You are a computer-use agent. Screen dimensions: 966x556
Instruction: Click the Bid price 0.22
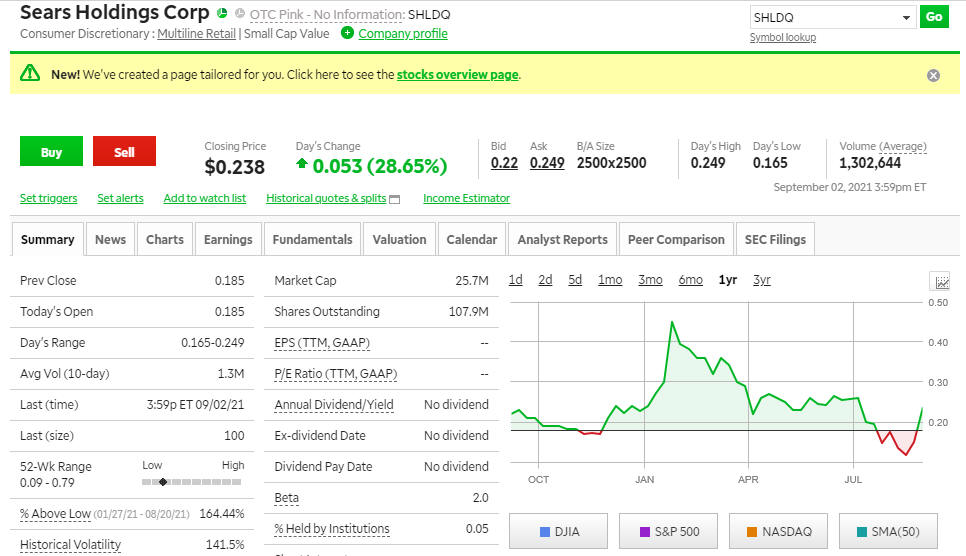pos(504,163)
